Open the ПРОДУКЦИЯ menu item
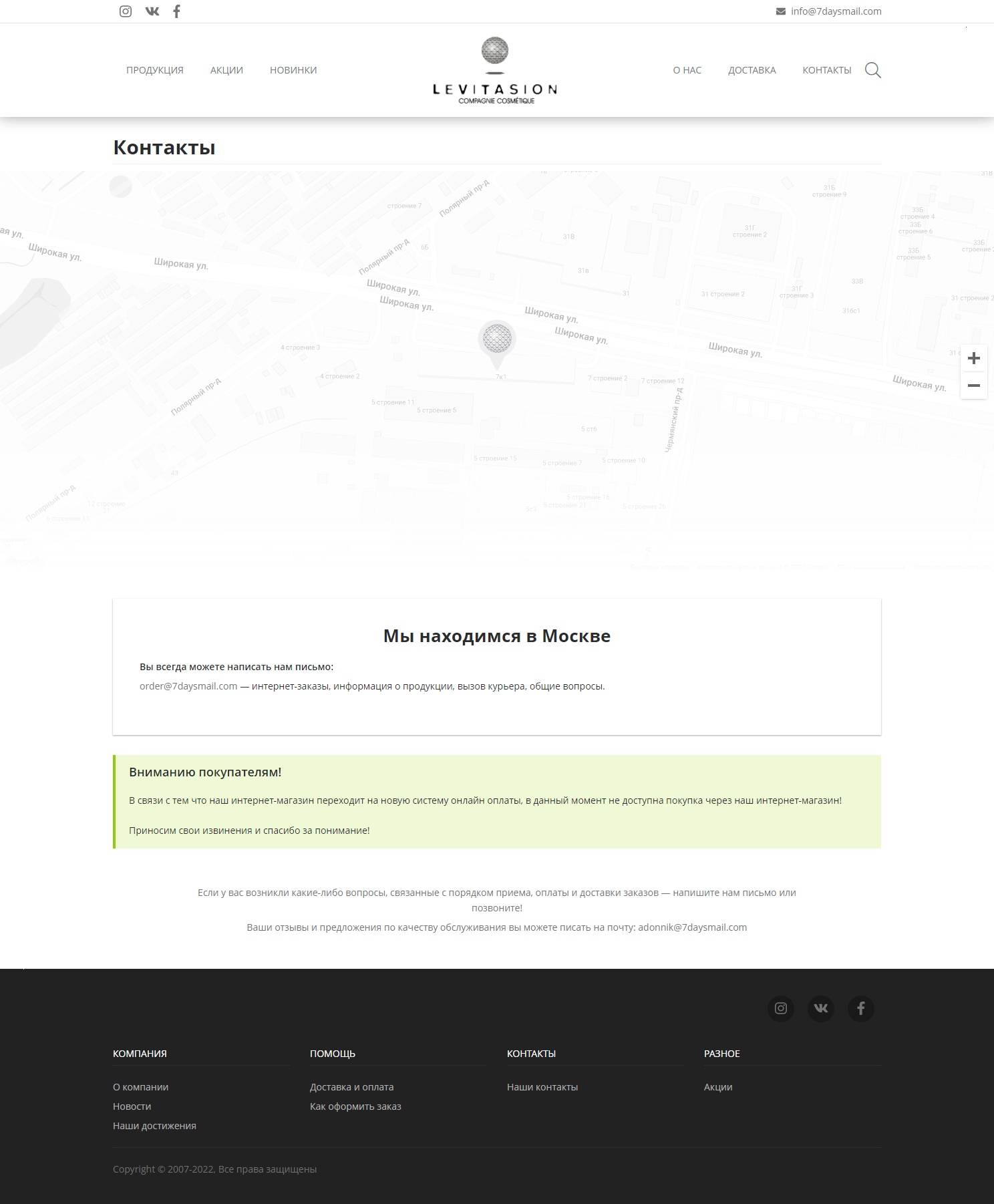The image size is (994, 1204). pyautogui.click(x=155, y=70)
